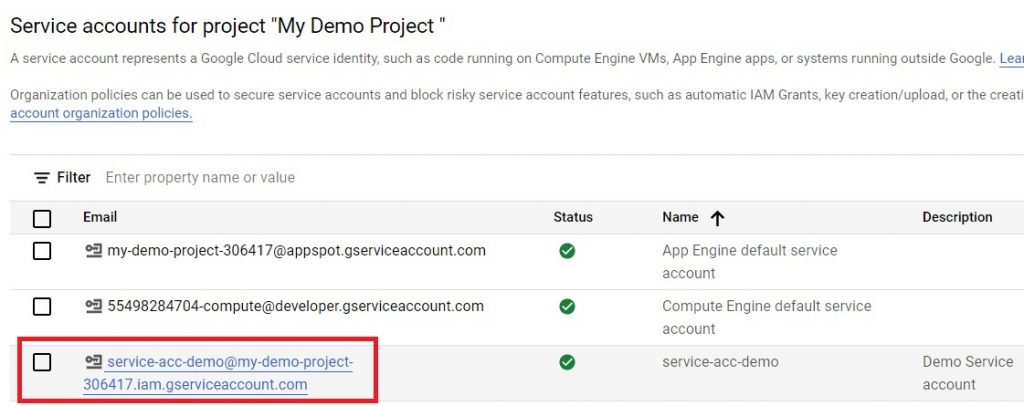Click the sort arrow beside Name header

717,218
